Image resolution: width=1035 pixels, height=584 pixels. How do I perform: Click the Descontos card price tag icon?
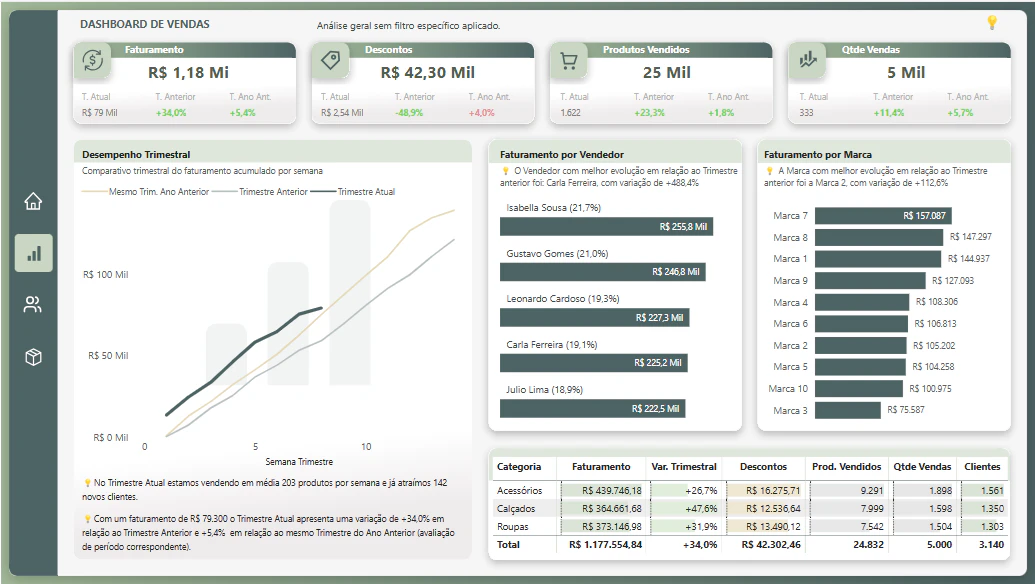click(330, 61)
